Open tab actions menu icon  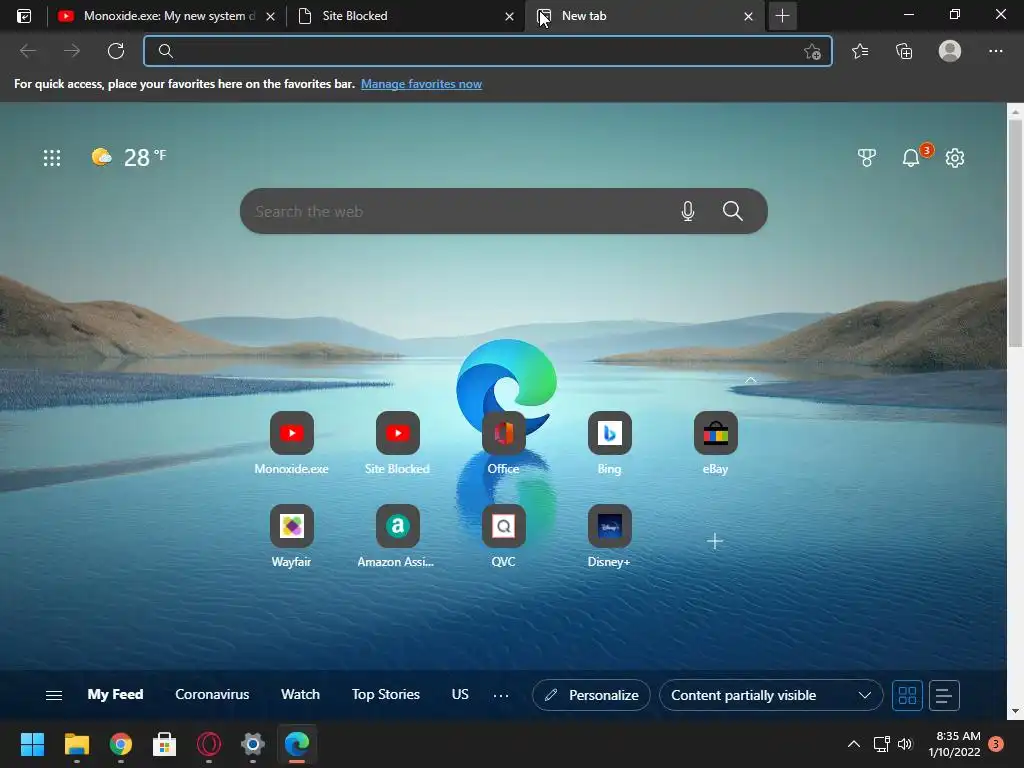(24, 16)
